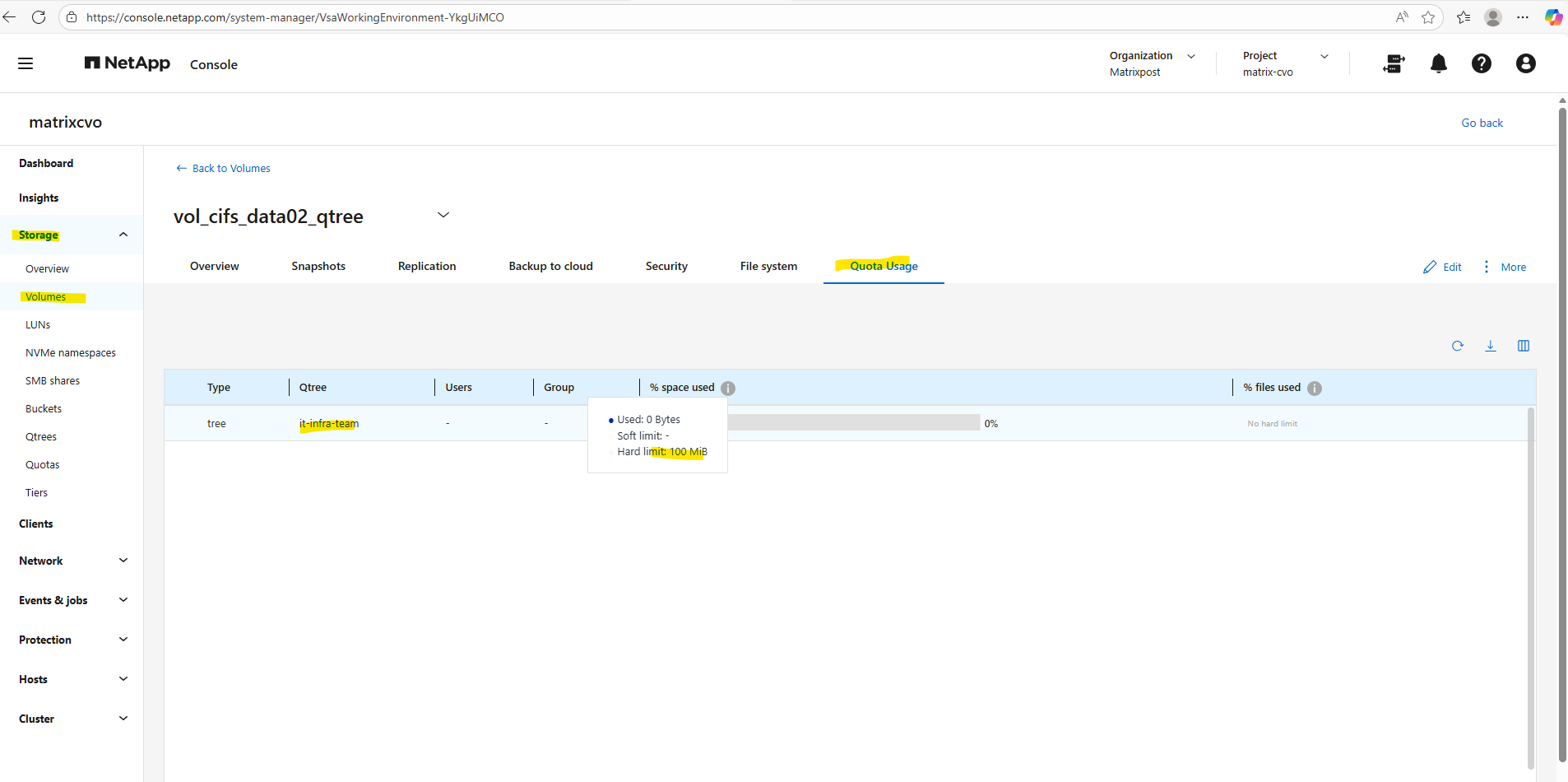Expand the Organization dropdown

tap(1190, 56)
